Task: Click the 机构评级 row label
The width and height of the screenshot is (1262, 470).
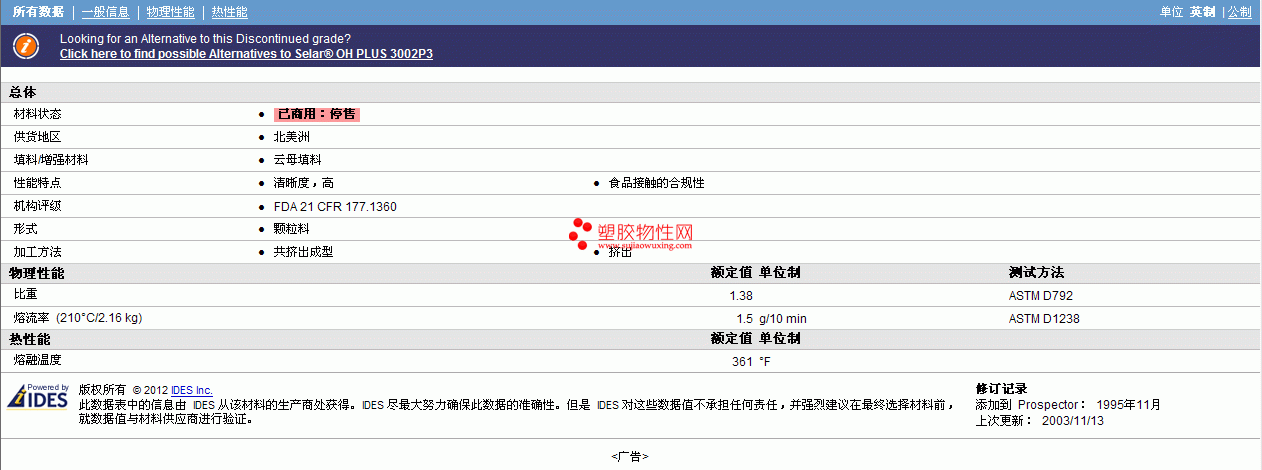Action: click(37, 206)
